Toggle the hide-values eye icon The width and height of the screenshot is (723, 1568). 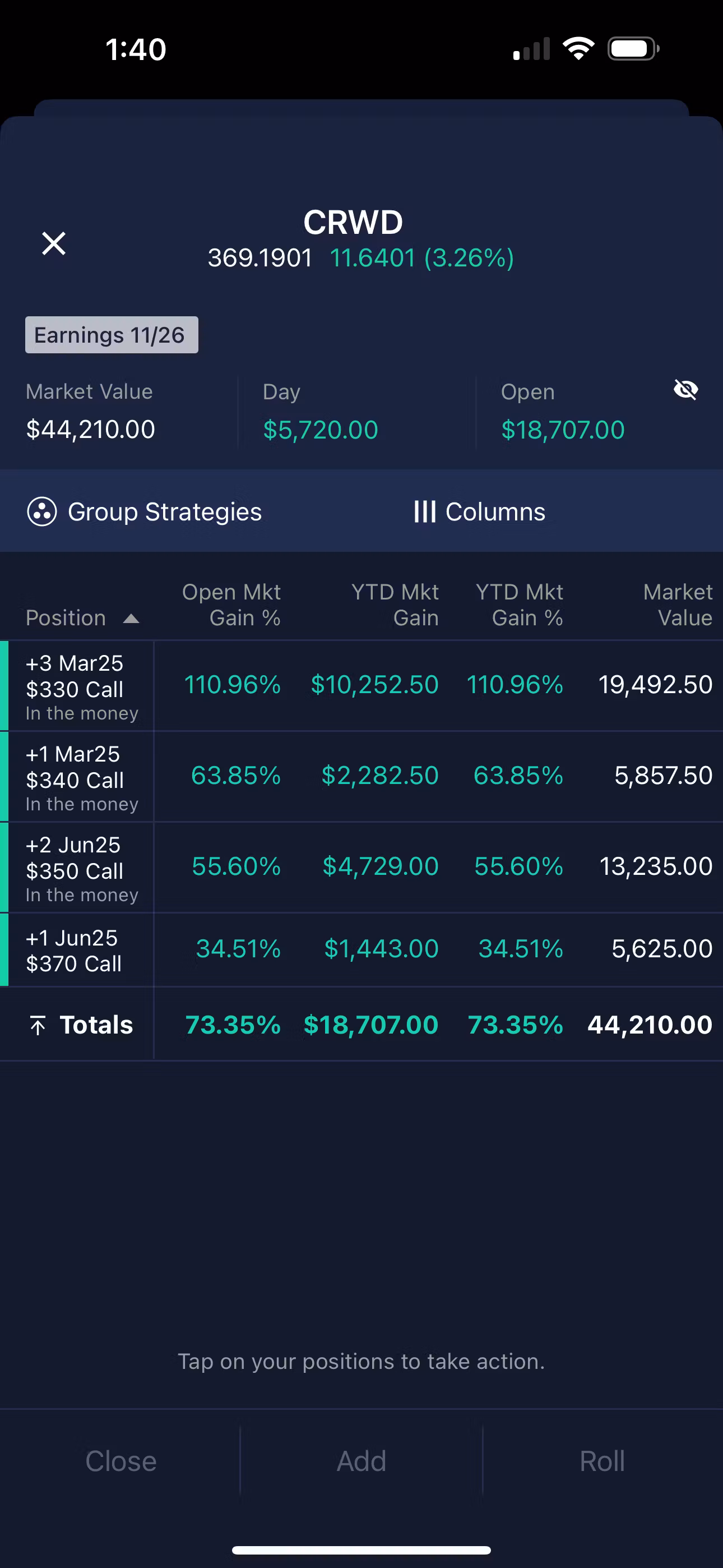tap(686, 390)
